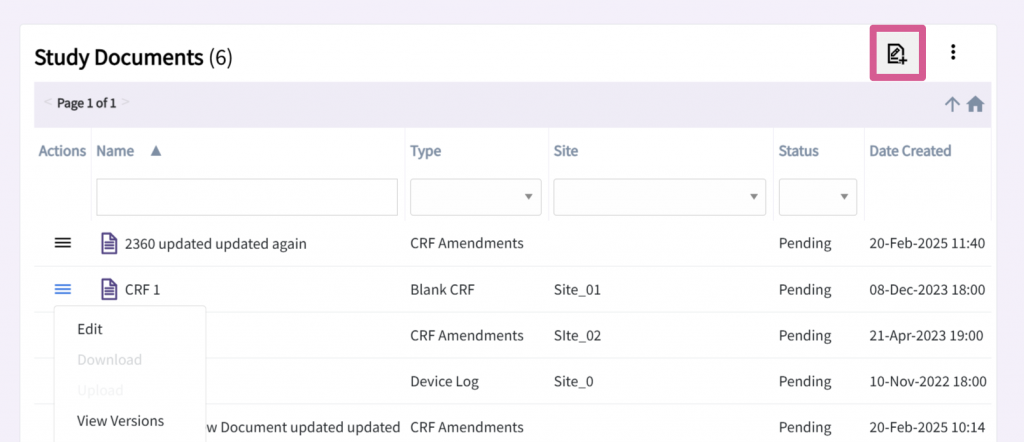The height and width of the screenshot is (442, 1024).
Task: Click 'Device Log' type cell
Action: (x=444, y=381)
